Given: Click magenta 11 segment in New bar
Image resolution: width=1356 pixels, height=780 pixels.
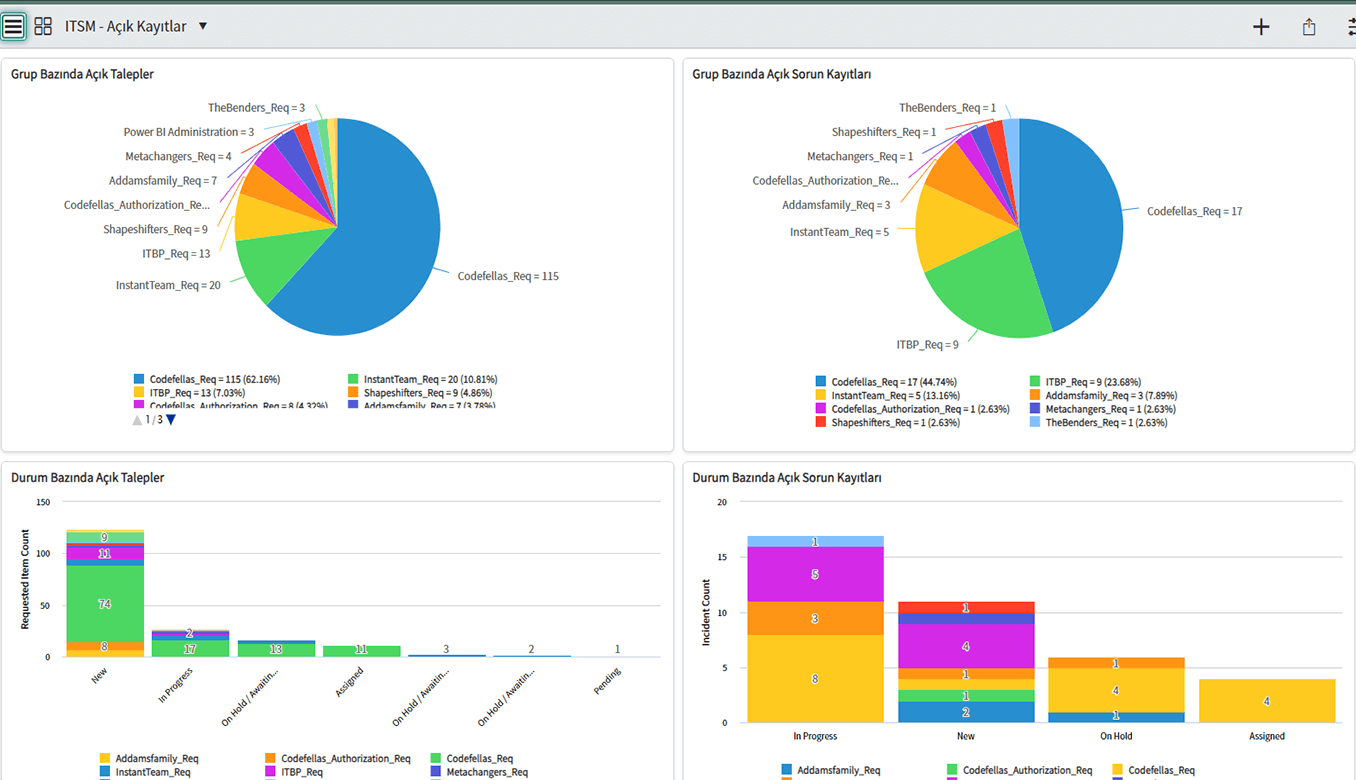Looking at the screenshot, I should (x=104, y=553).
